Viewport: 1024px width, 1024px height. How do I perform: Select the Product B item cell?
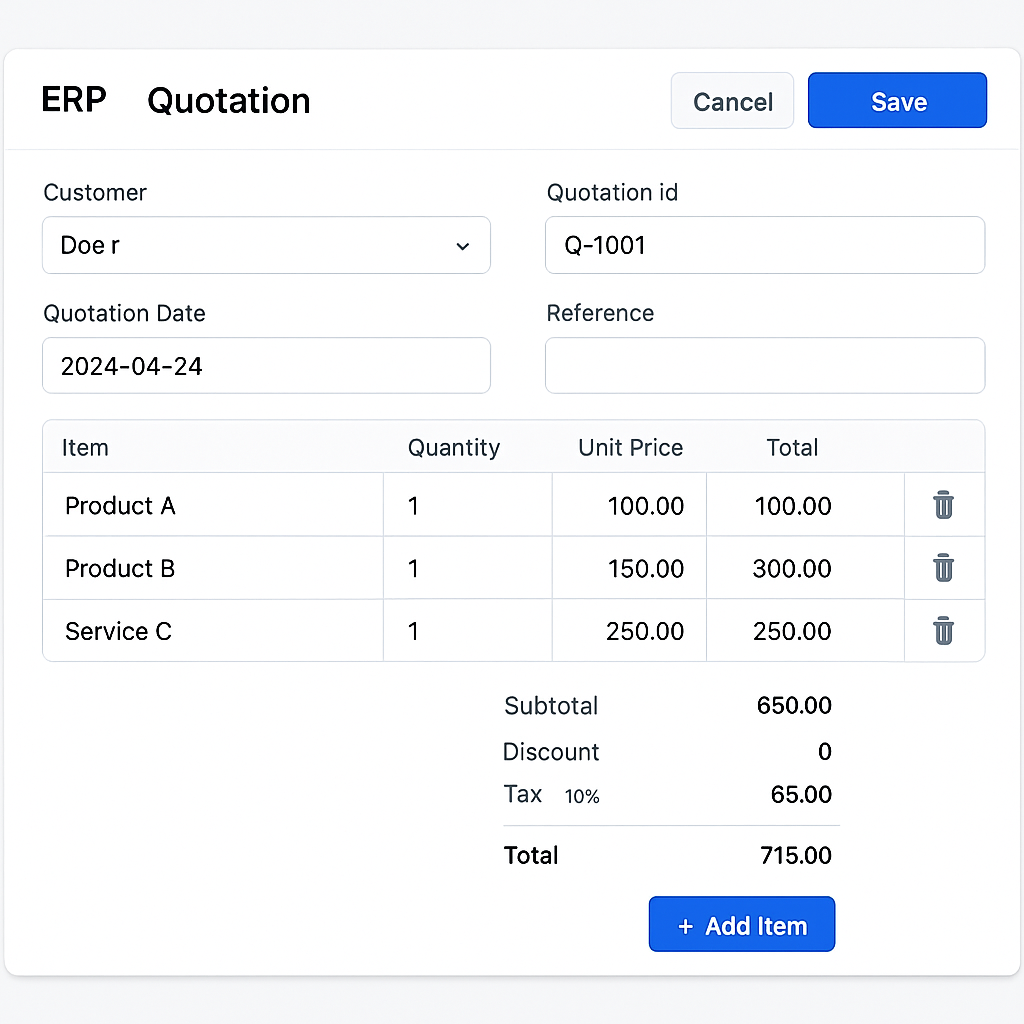tap(214, 568)
